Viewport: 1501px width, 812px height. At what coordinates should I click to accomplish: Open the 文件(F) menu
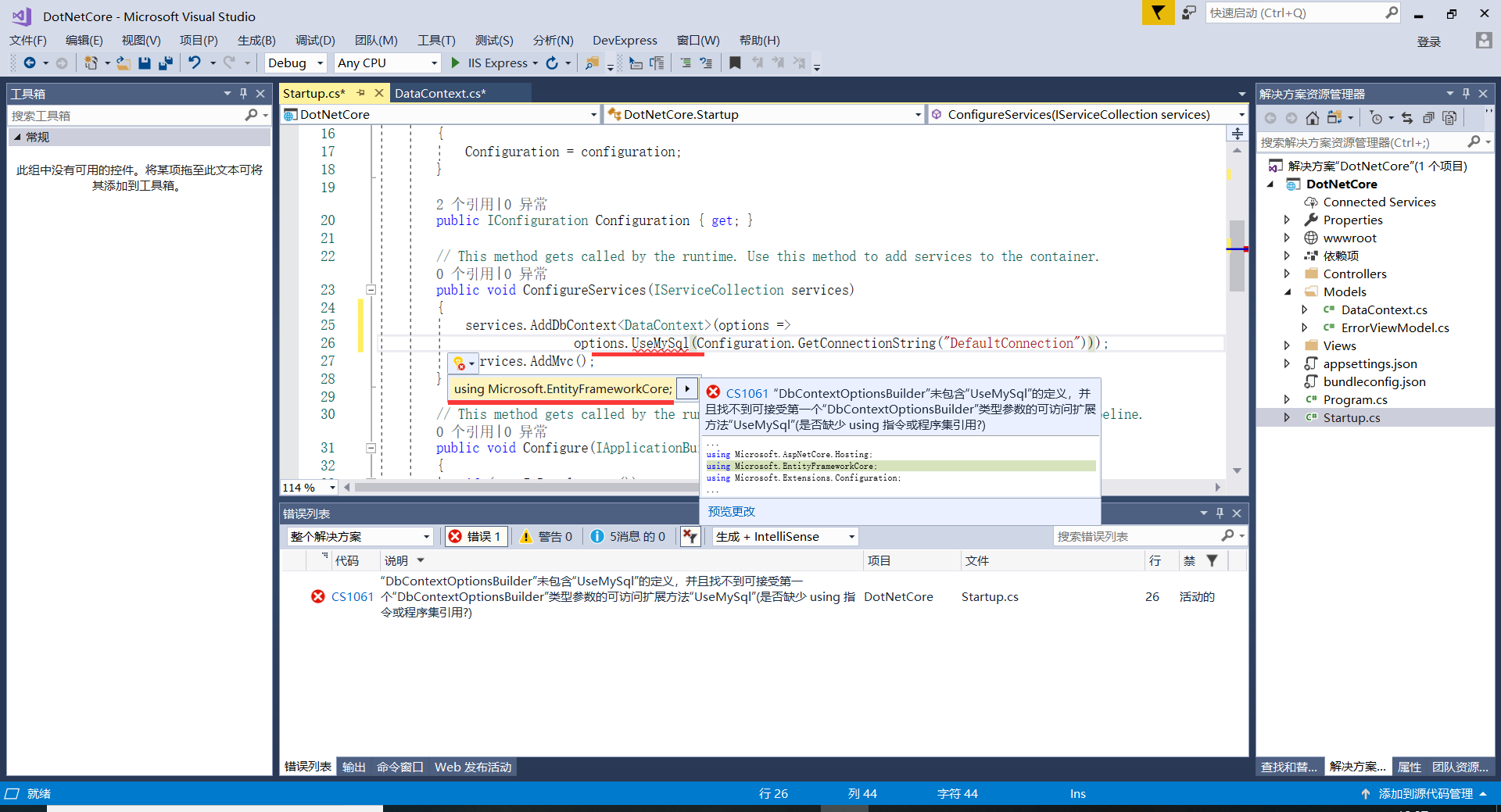[28, 40]
